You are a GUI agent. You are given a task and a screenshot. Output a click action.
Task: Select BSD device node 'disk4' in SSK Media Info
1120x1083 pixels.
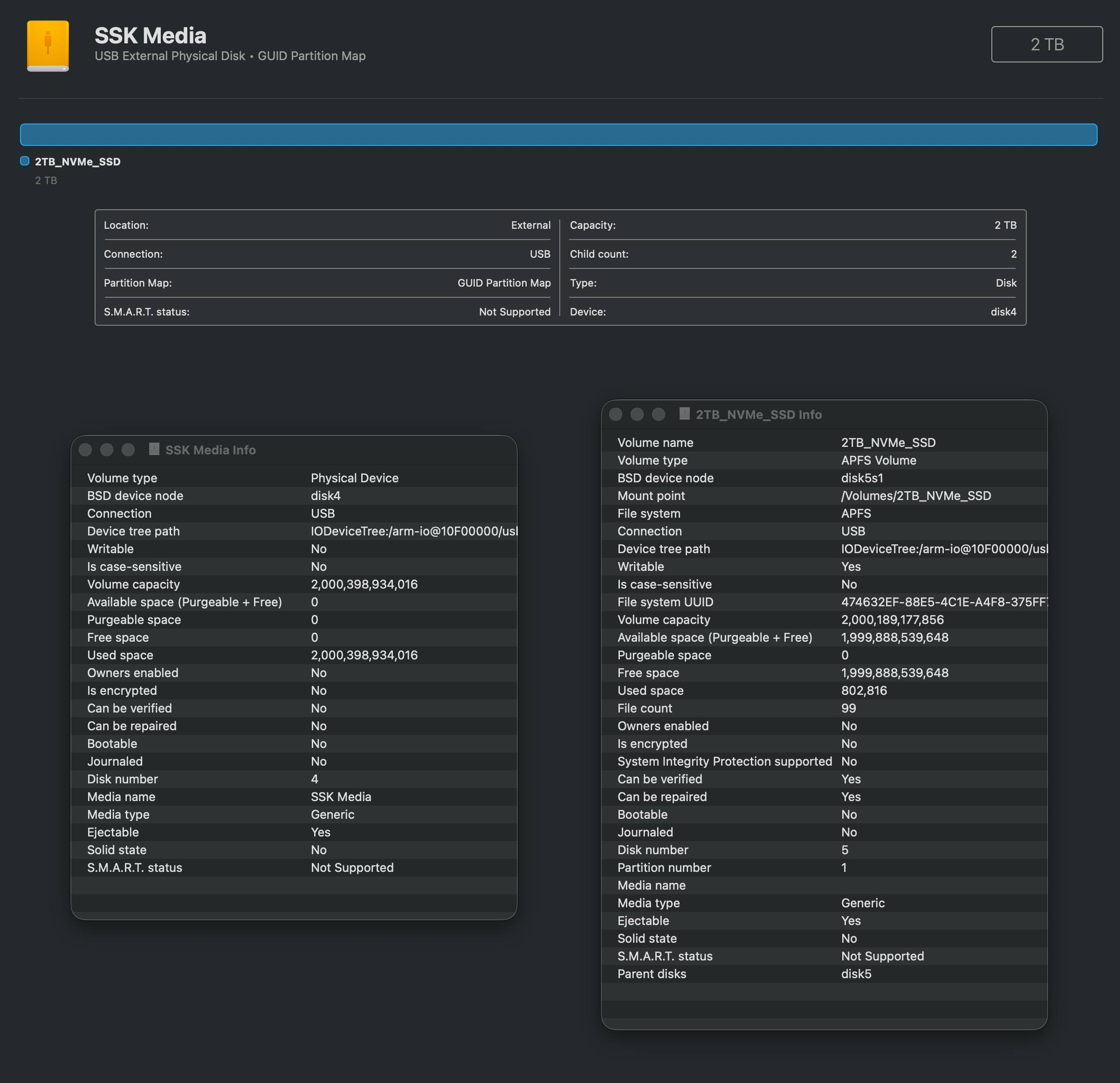point(326,496)
